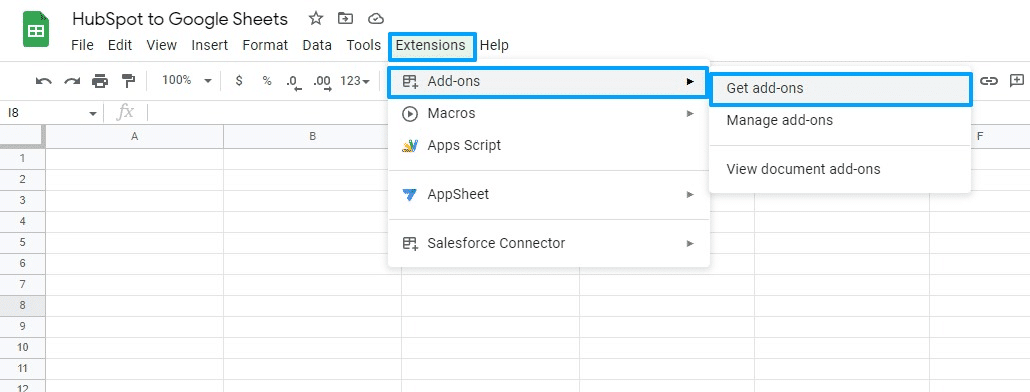Open the zoom 100% dropdown
The width and height of the screenshot is (1030, 392).
click(187, 81)
